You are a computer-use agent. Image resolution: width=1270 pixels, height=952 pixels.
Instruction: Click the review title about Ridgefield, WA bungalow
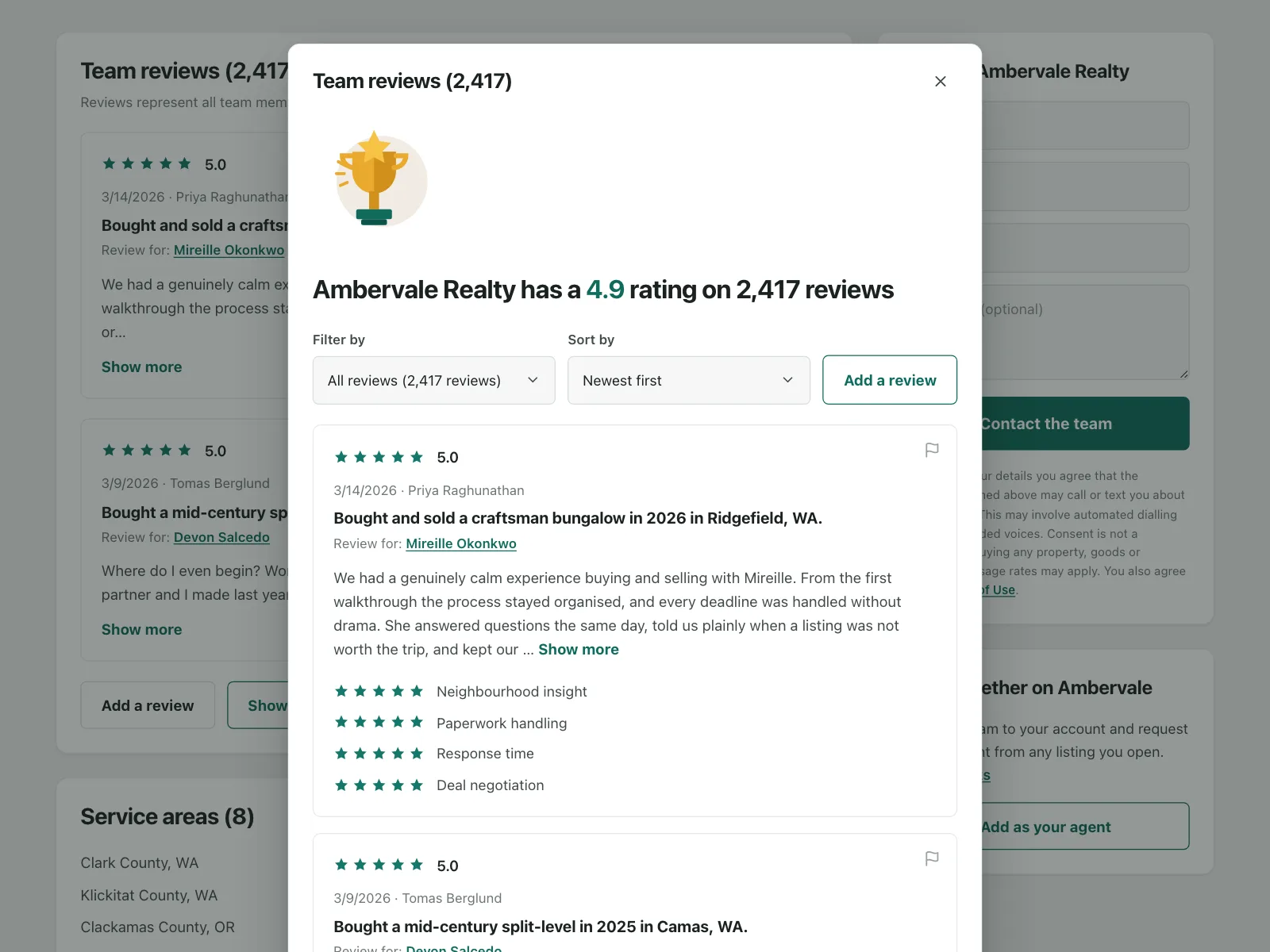(x=577, y=518)
